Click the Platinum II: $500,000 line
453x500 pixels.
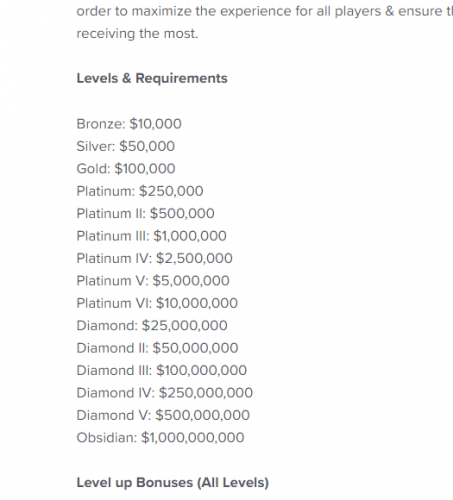tap(145, 214)
